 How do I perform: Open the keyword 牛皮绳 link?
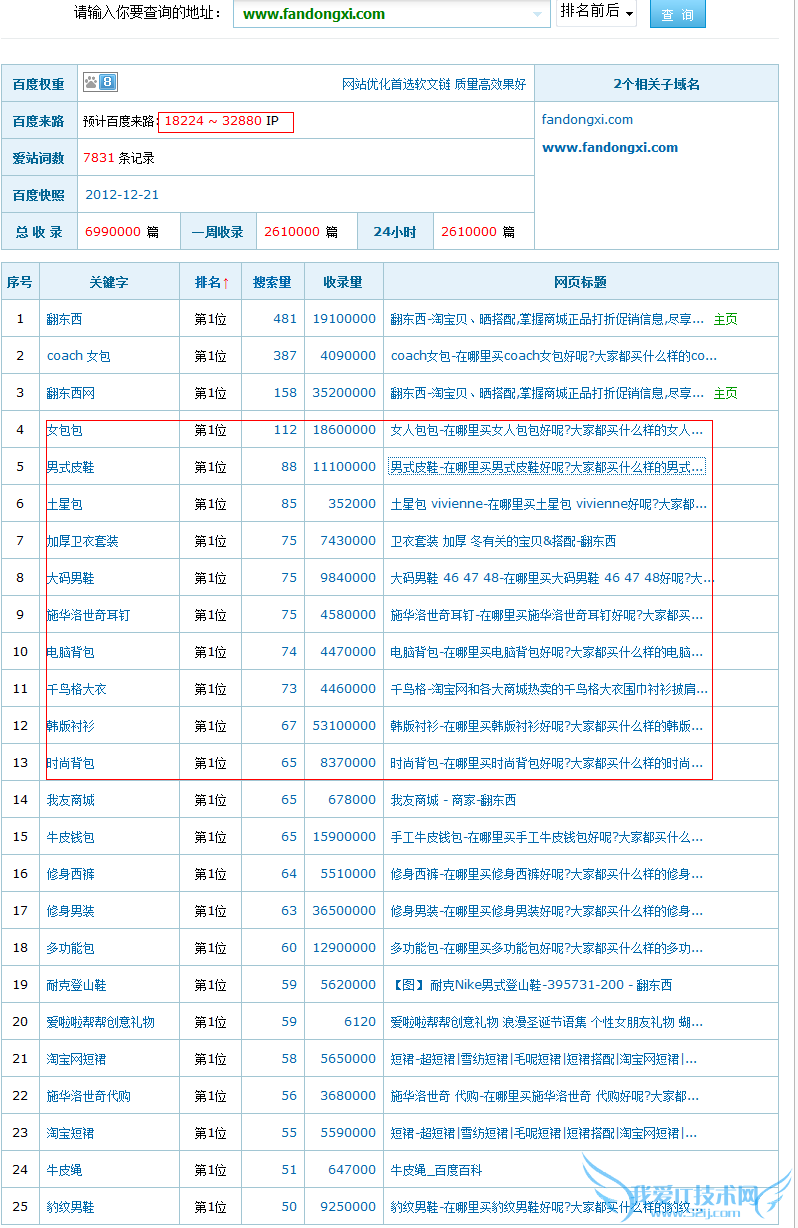[65, 1171]
